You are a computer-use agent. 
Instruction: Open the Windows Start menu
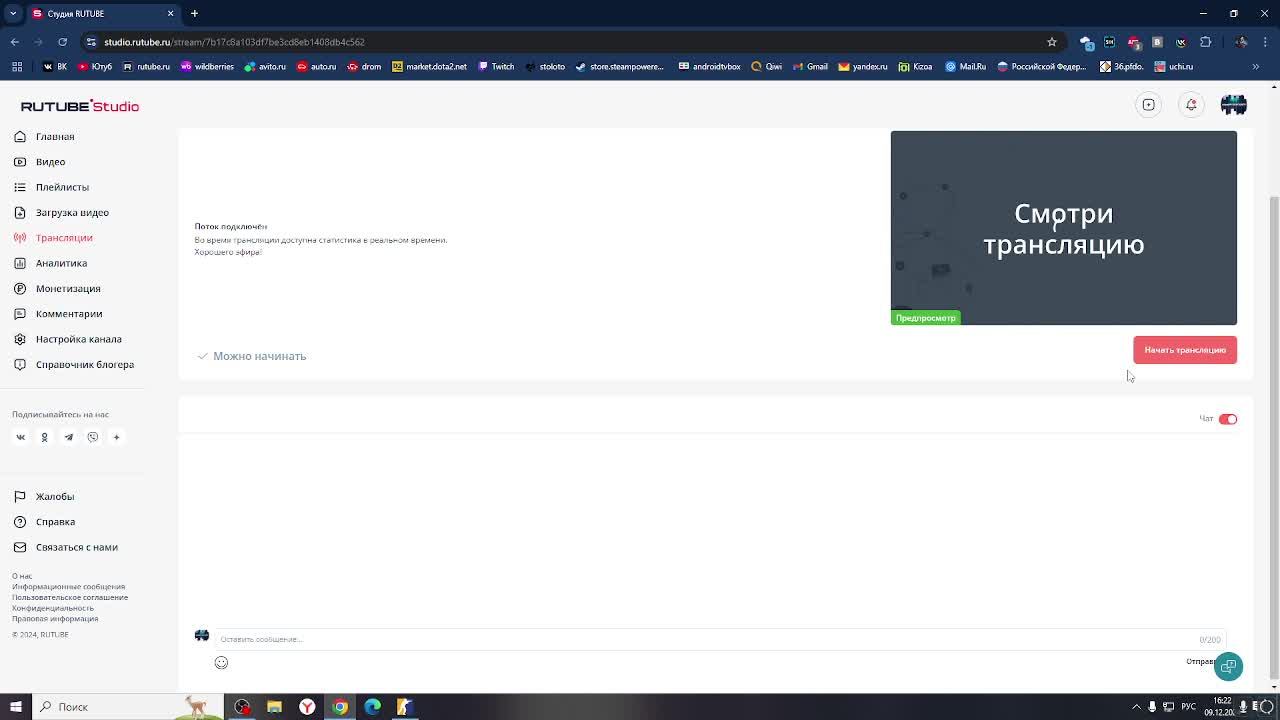(x=15, y=707)
